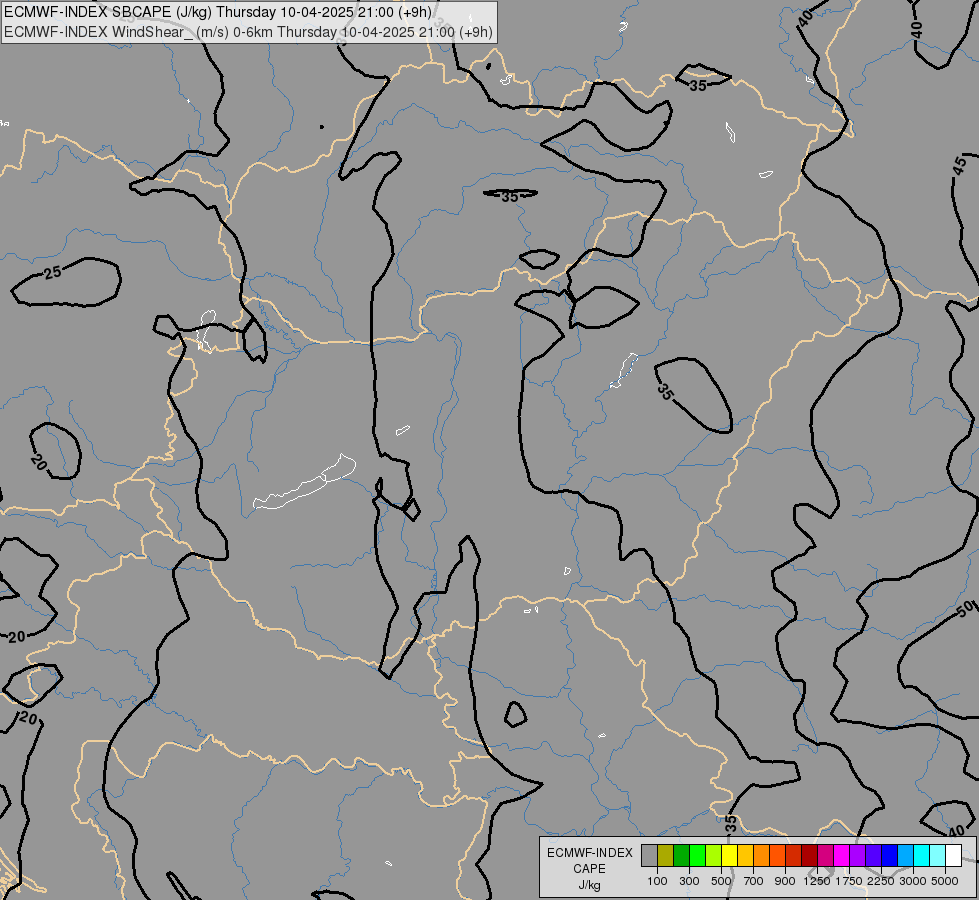Select the legend value '1750'
This screenshot has width=979, height=900.
coord(849,881)
